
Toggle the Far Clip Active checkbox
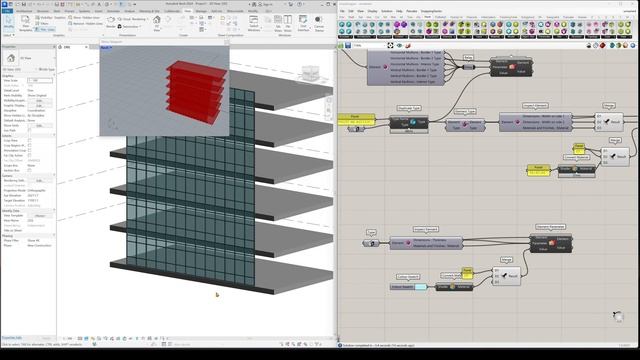coord(29,156)
